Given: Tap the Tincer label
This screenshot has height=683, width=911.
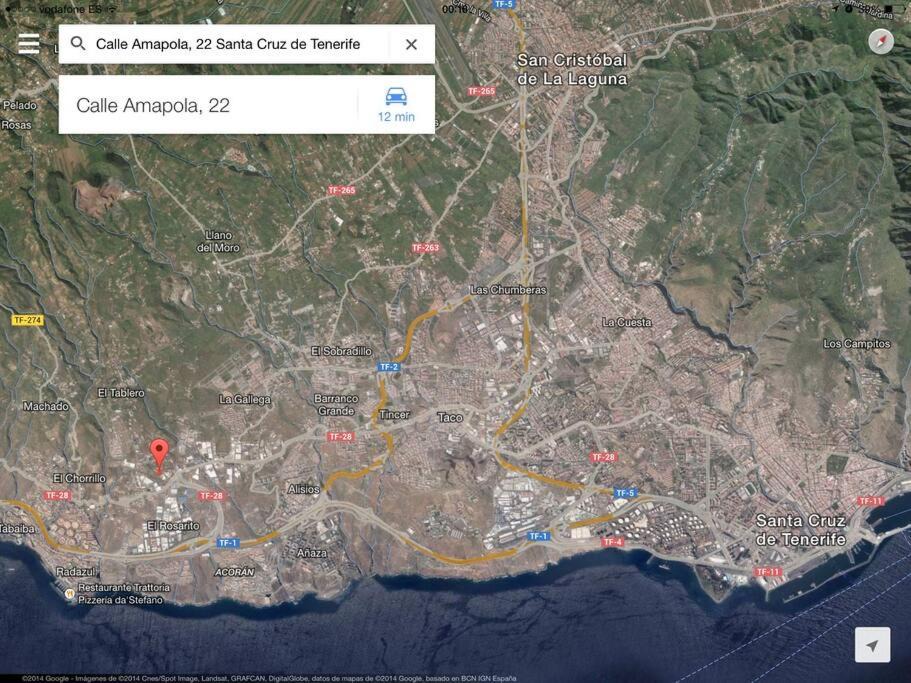Looking at the screenshot, I should (394, 414).
